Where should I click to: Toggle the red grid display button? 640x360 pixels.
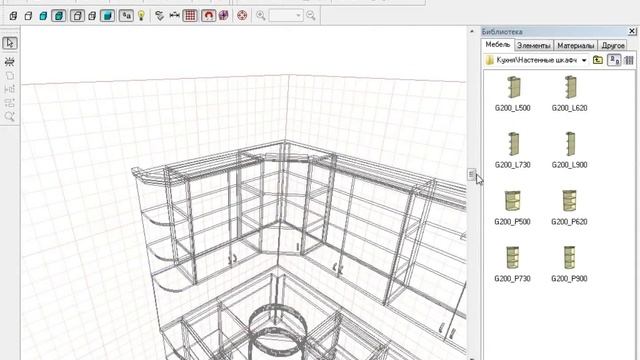click(x=190, y=16)
